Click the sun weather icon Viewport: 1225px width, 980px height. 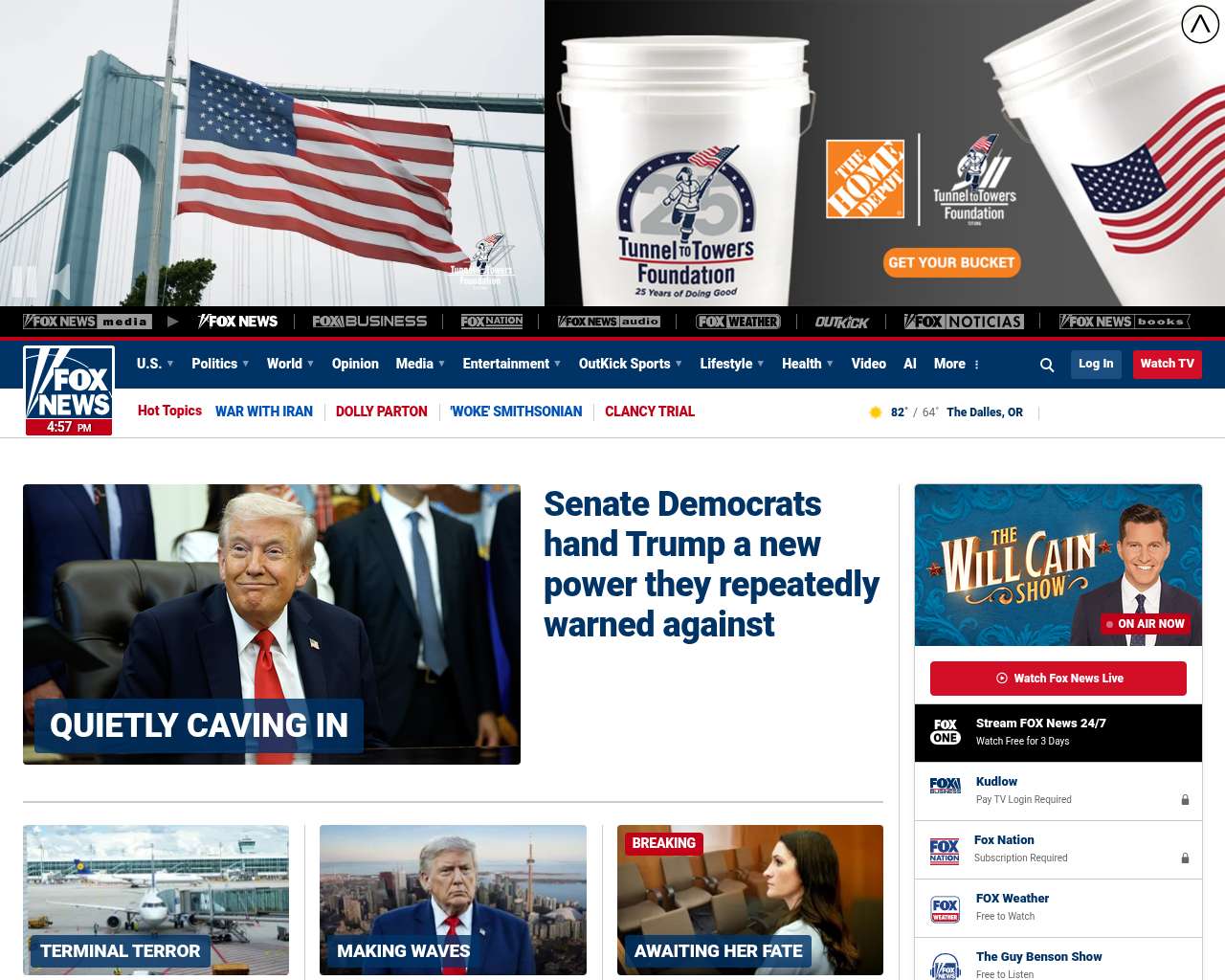[x=875, y=412]
